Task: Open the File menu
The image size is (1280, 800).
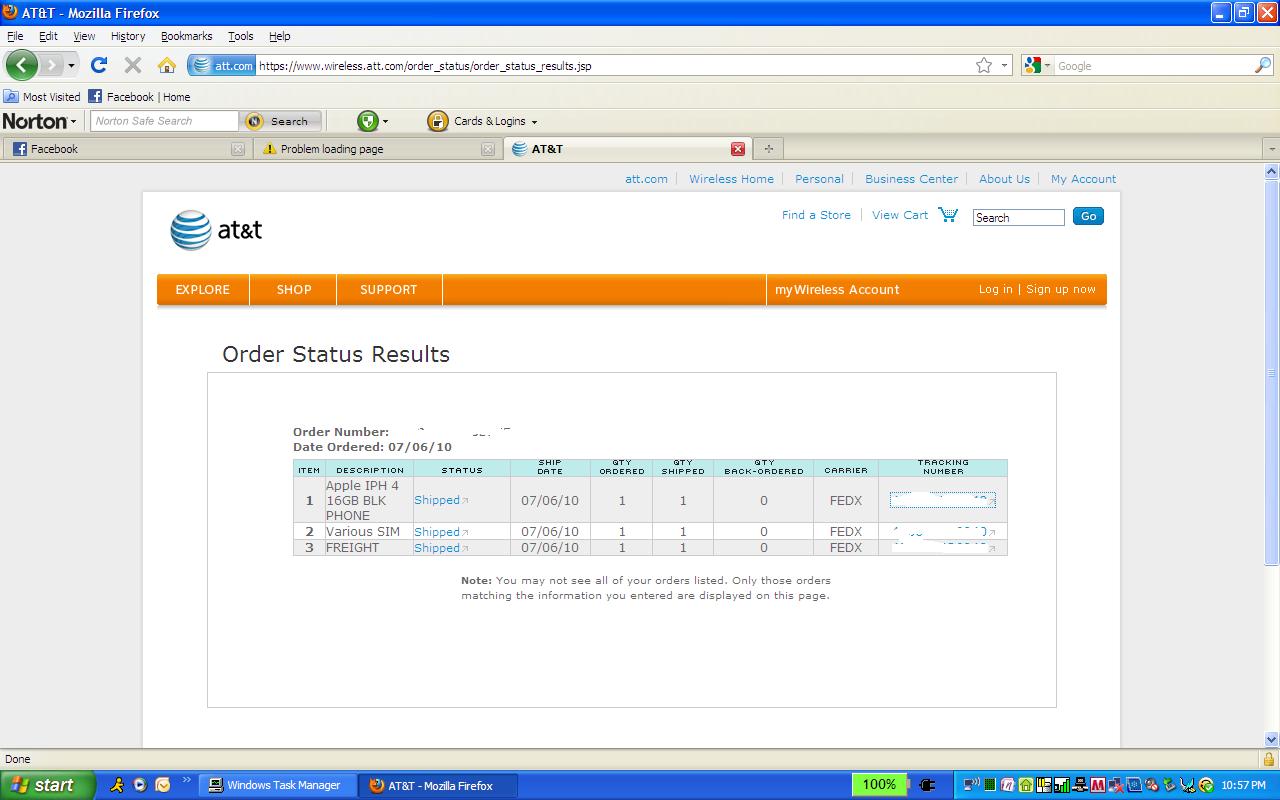Action: (15, 36)
